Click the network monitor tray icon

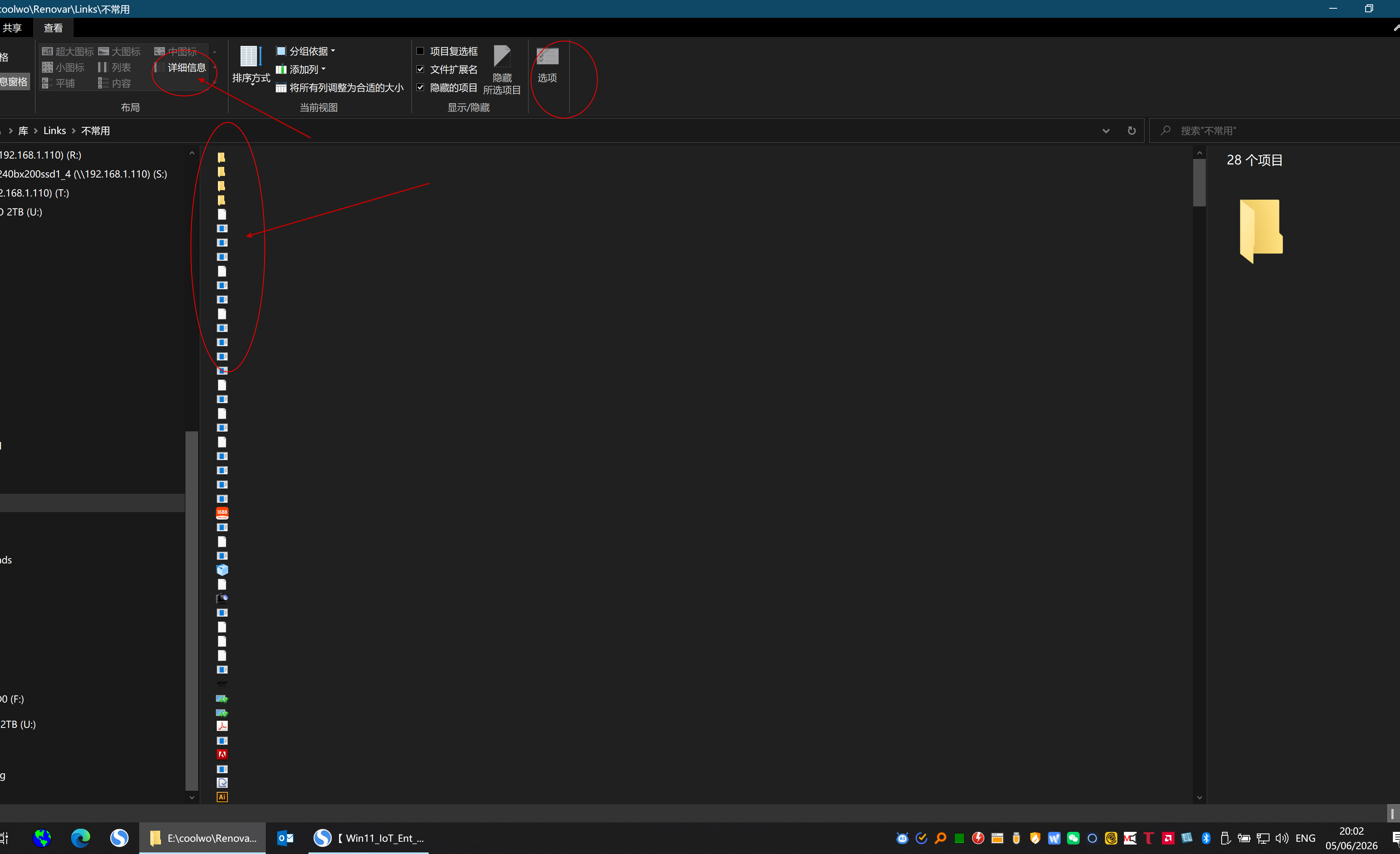click(1262, 838)
